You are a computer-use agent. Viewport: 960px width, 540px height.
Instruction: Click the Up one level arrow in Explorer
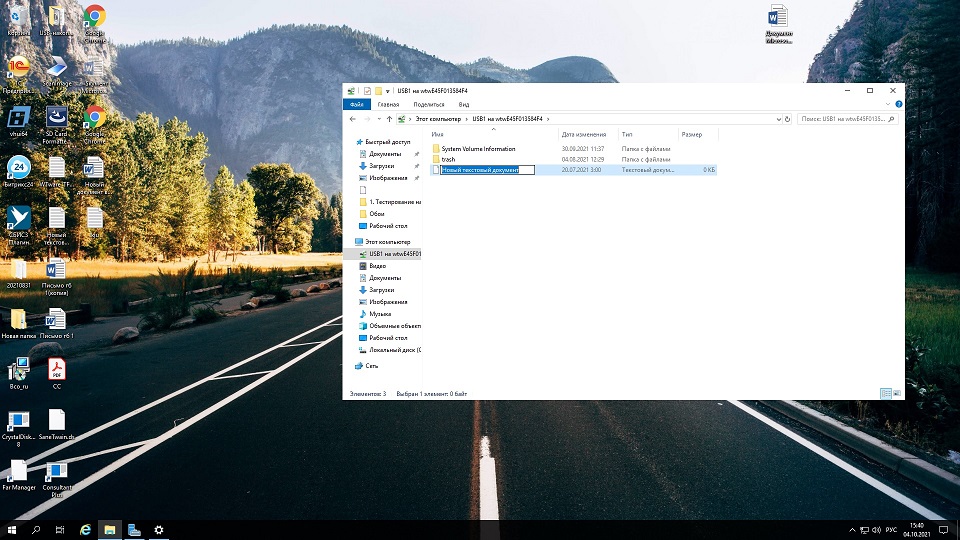coord(389,119)
